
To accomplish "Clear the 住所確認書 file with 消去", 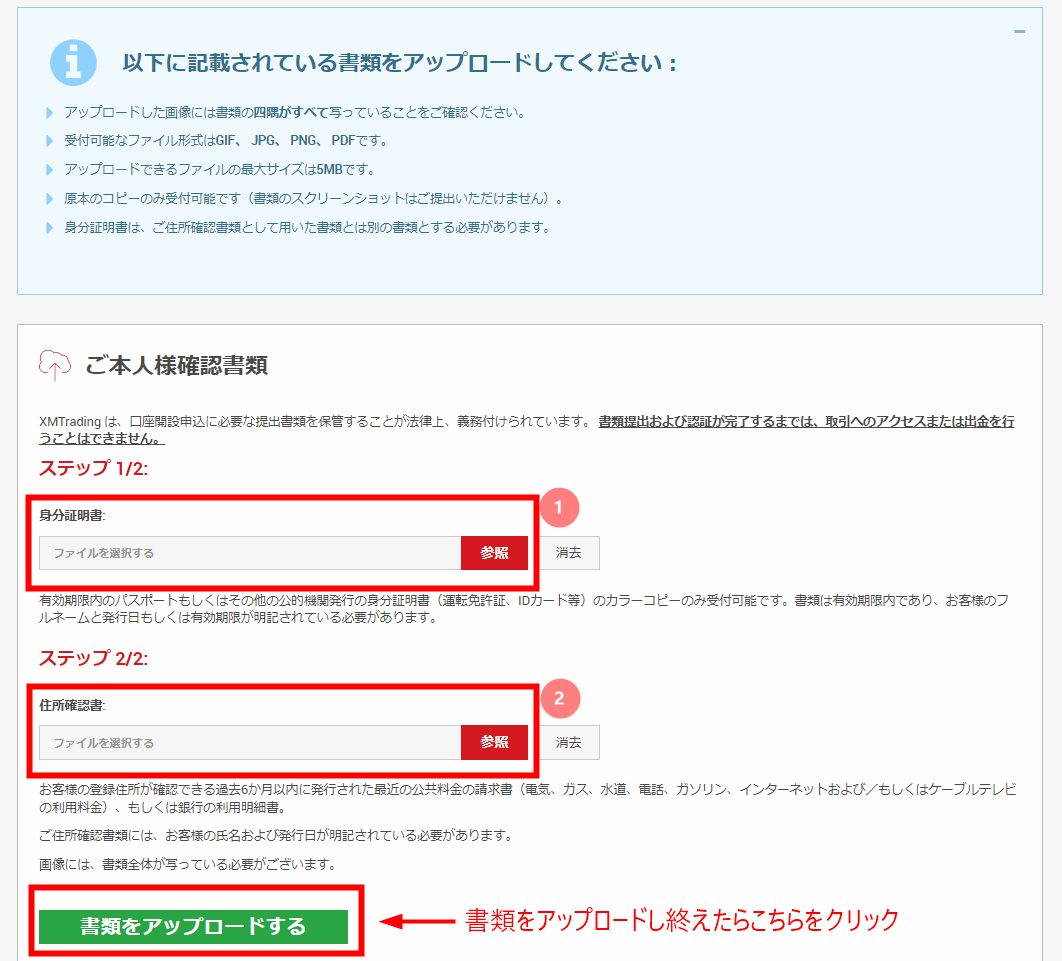I will click(x=569, y=743).
